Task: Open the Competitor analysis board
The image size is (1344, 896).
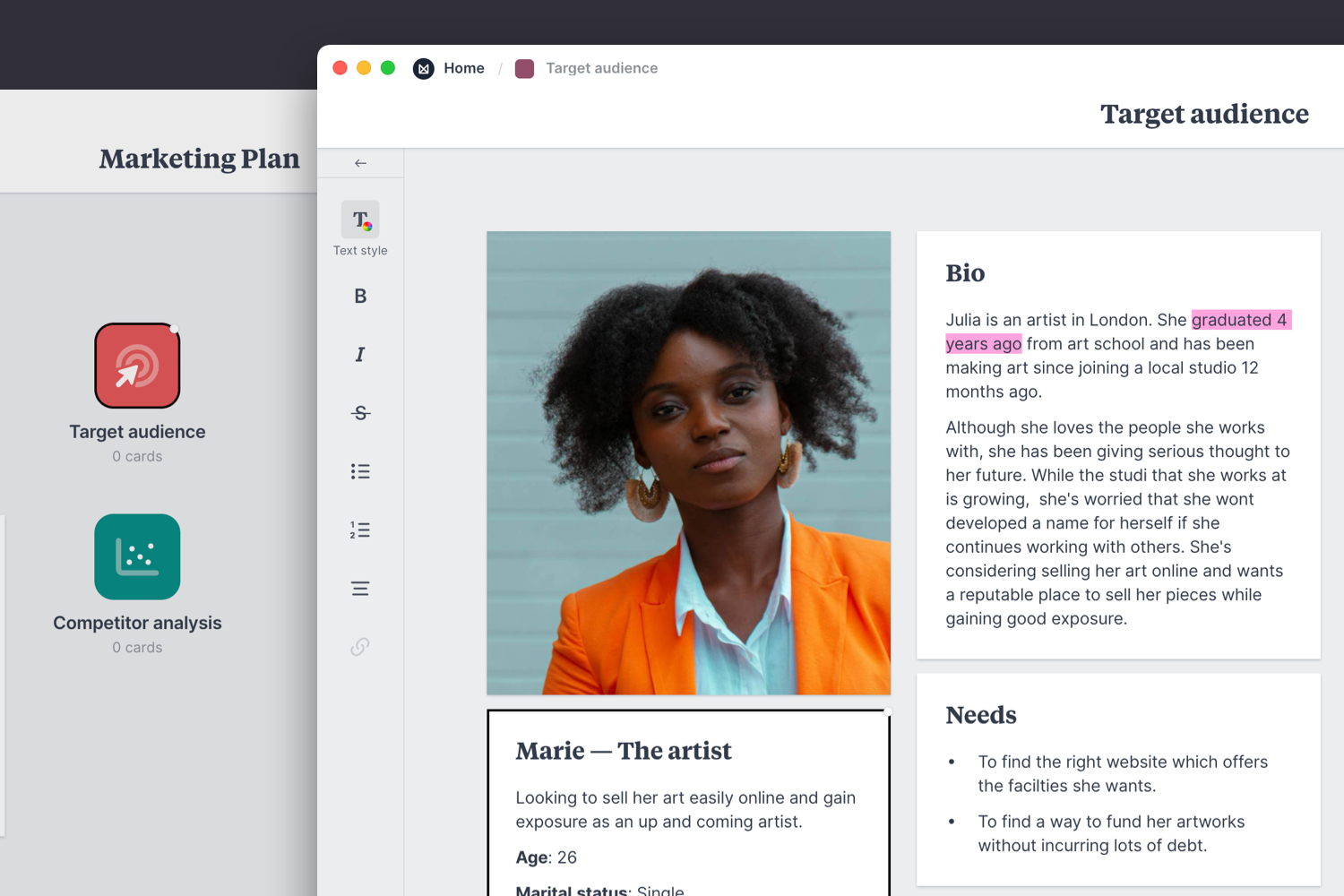Action: (x=137, y=556)
